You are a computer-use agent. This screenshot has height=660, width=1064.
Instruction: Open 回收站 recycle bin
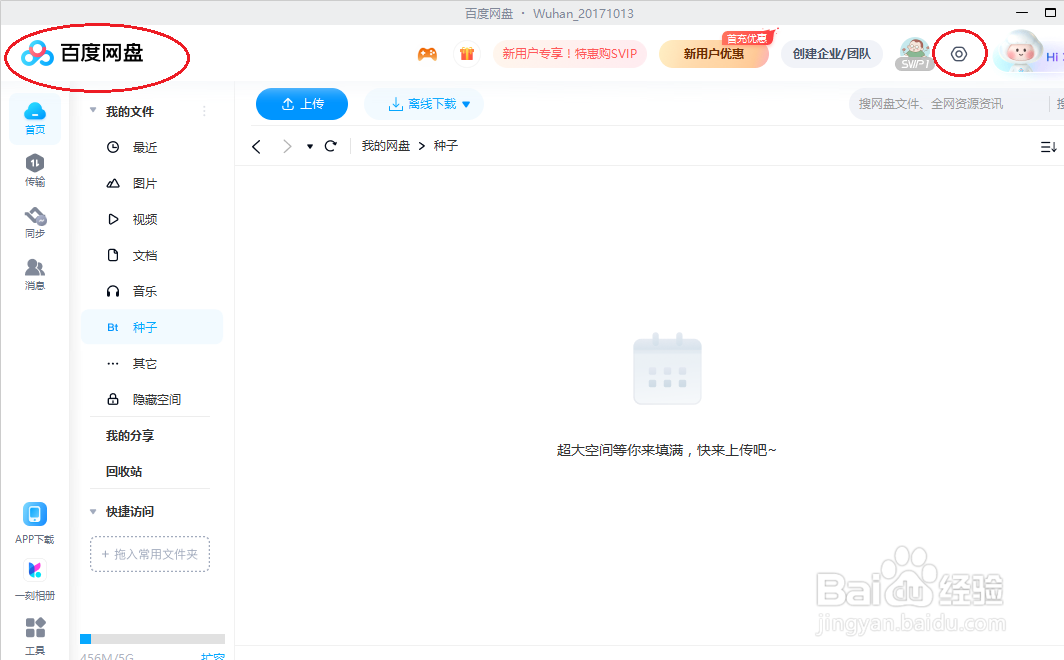(124, 471)
